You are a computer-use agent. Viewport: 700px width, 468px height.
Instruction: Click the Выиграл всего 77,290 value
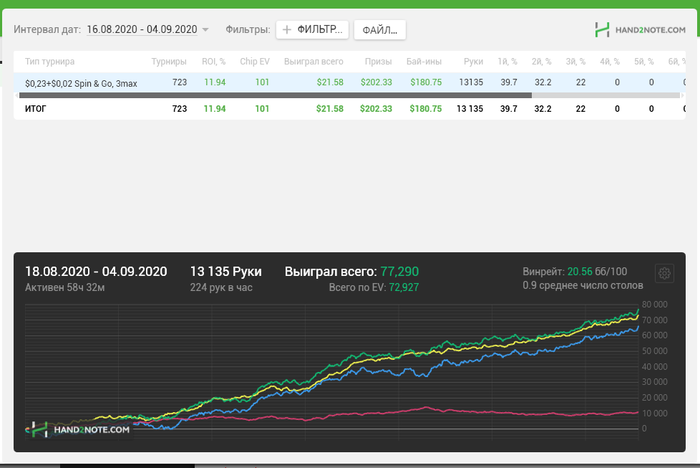399,272
